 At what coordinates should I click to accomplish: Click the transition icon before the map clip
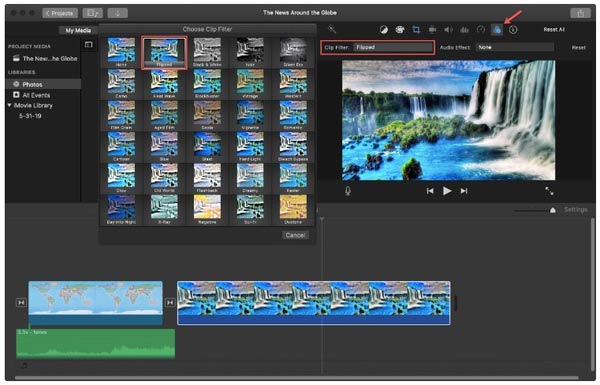pos(21,302)
